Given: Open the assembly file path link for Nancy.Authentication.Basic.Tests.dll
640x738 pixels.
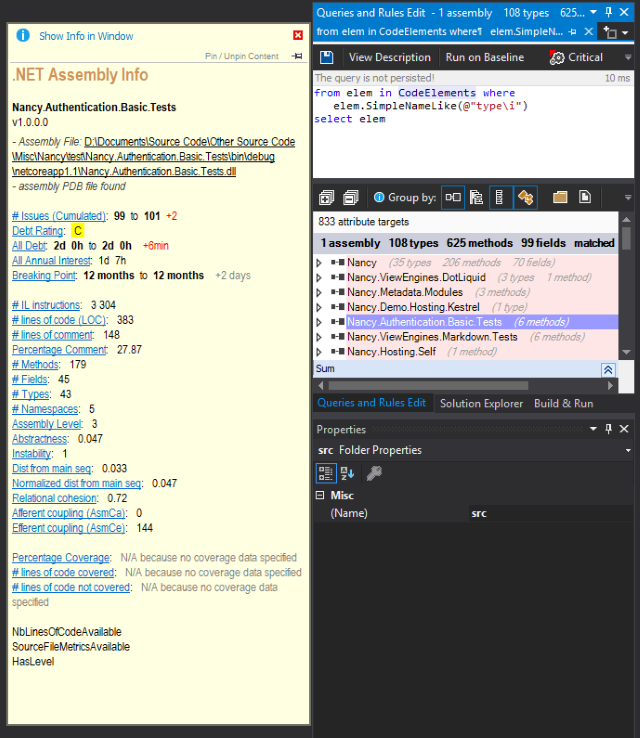Looking at the screenshot, I should click(153, 157).
